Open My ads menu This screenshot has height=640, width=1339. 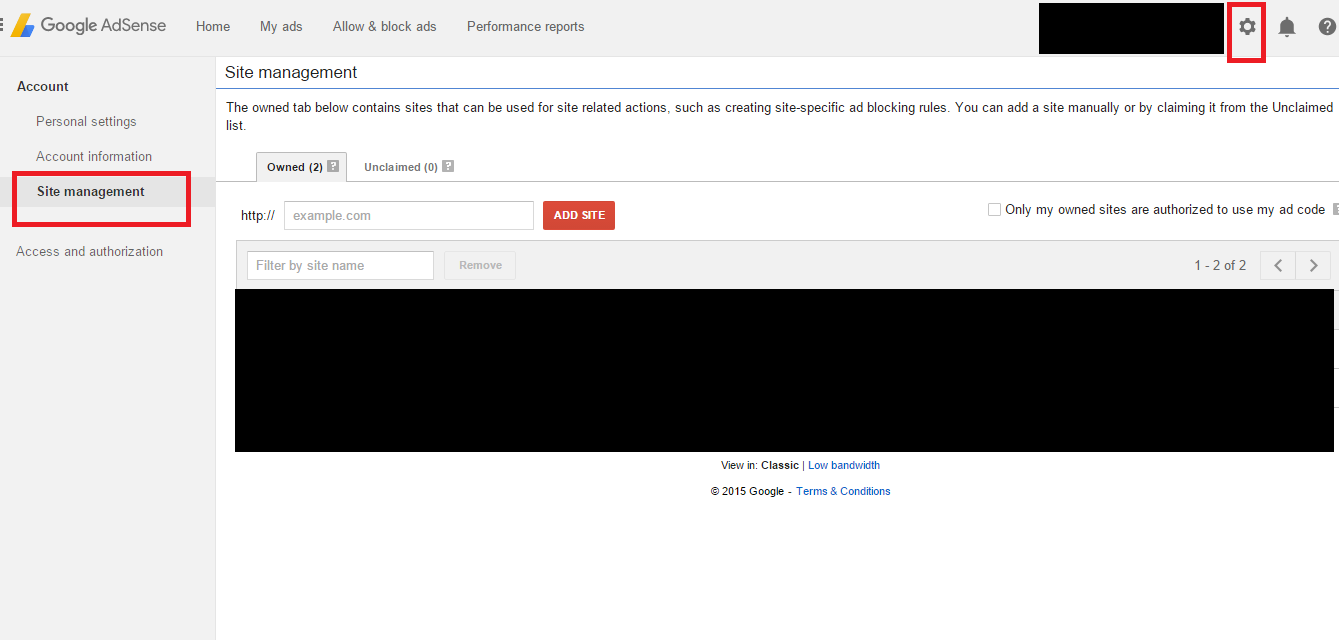(281, 27)
